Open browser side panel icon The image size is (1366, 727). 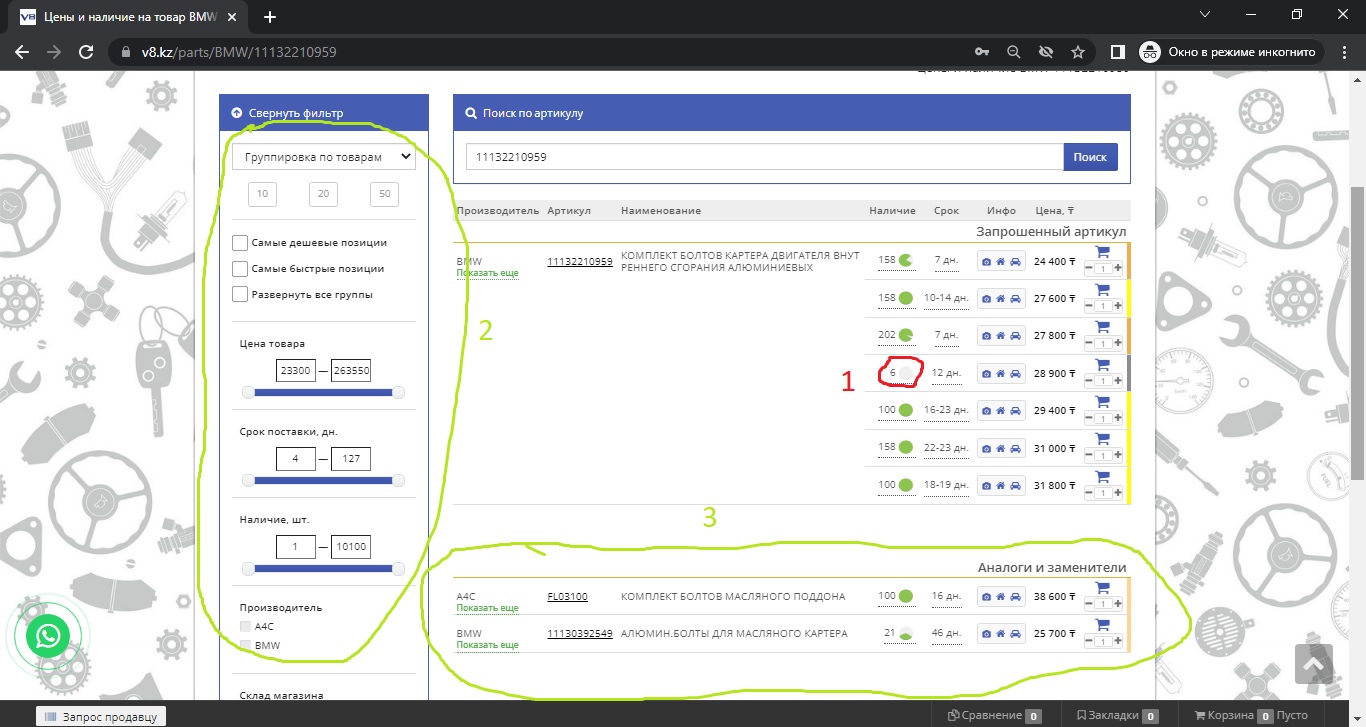pyautogui.click(x=1118, y=52)
